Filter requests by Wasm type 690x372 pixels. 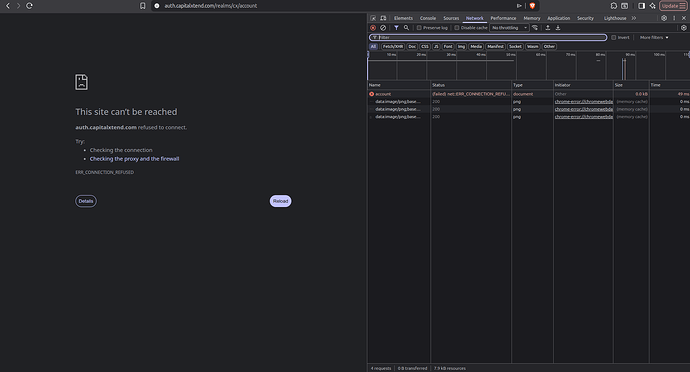click(x=532, y=46)
